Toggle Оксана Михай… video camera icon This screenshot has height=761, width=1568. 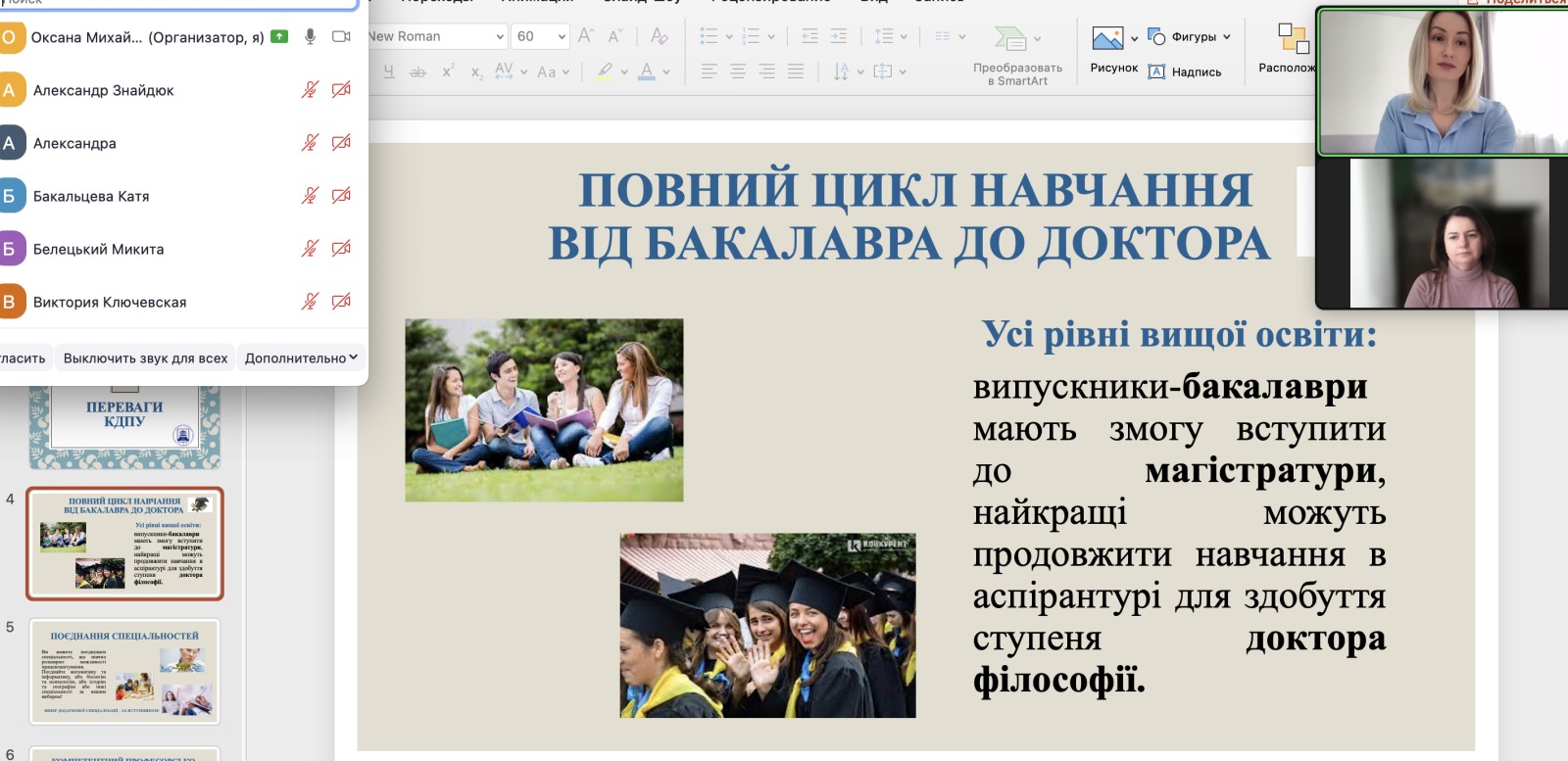(x=341, y=36)
